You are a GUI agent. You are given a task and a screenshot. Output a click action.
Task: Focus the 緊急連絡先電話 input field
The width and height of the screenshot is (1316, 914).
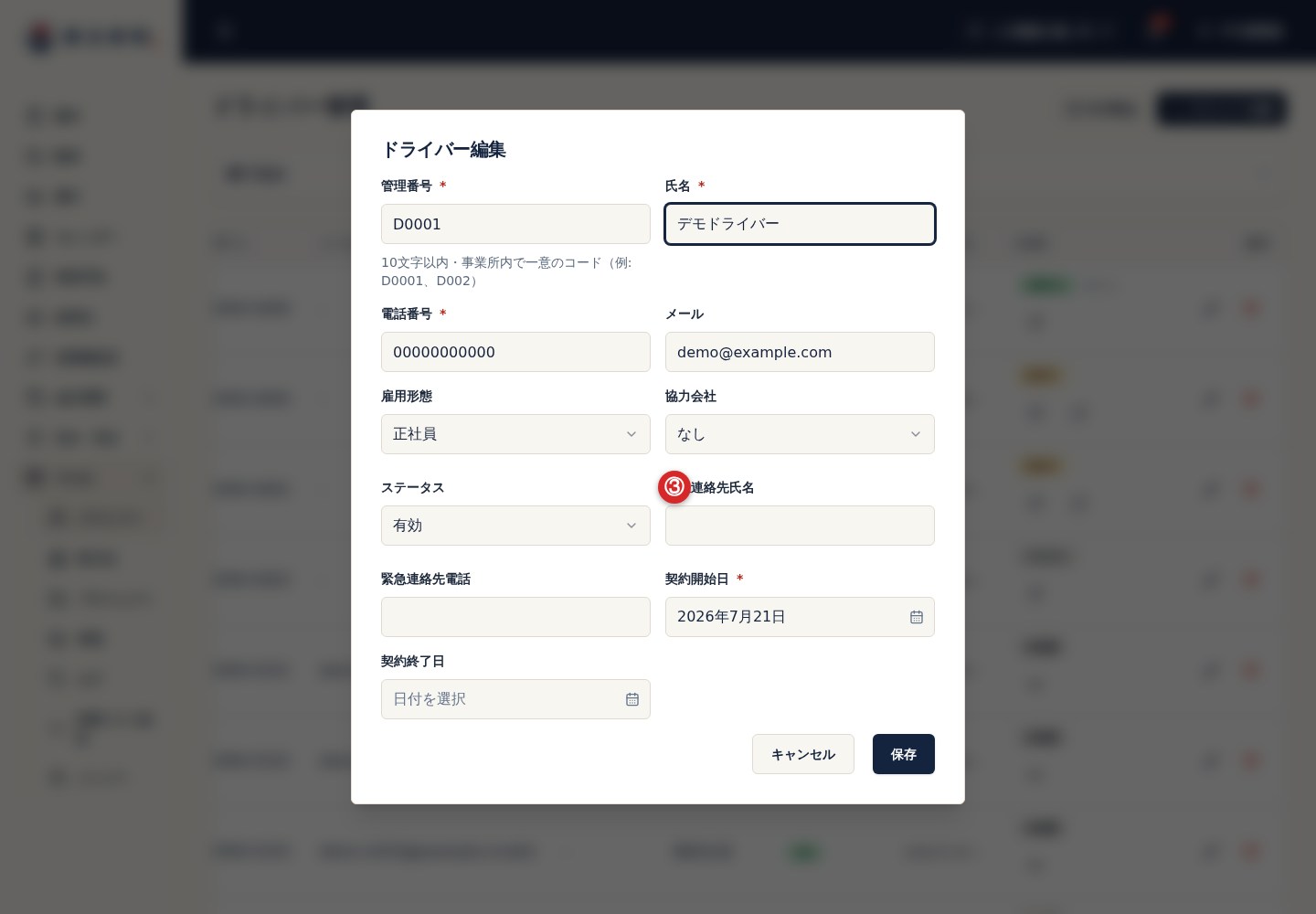point(515,617)
